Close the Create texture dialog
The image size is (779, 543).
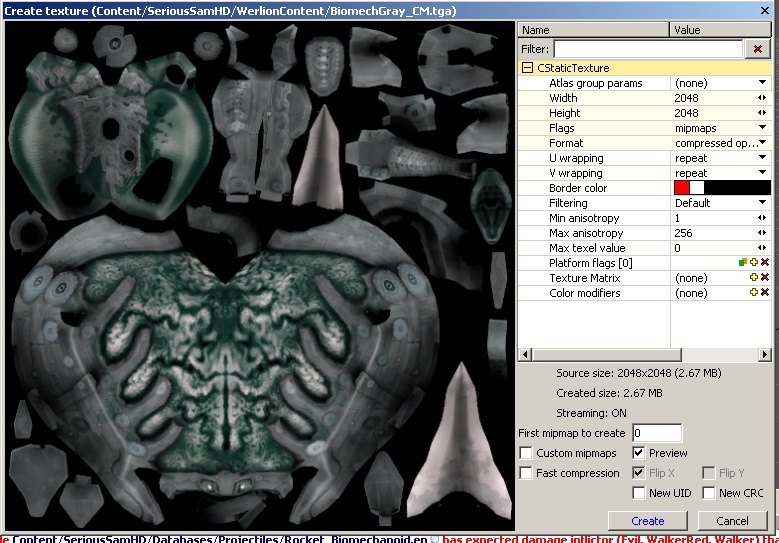click(765, 10)
